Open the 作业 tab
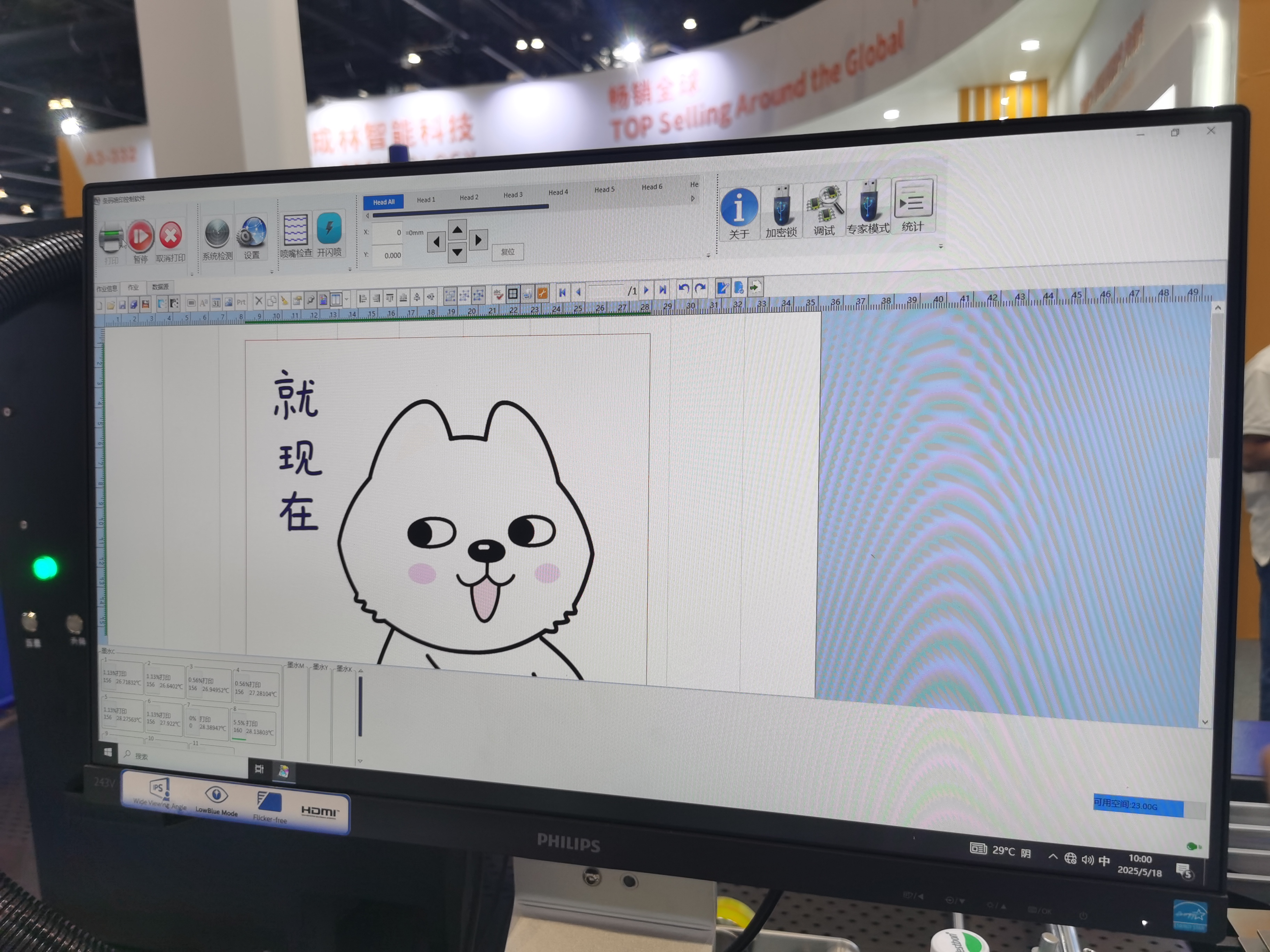The height and width of the screenshot is (952, 1270). pos(133,287)
